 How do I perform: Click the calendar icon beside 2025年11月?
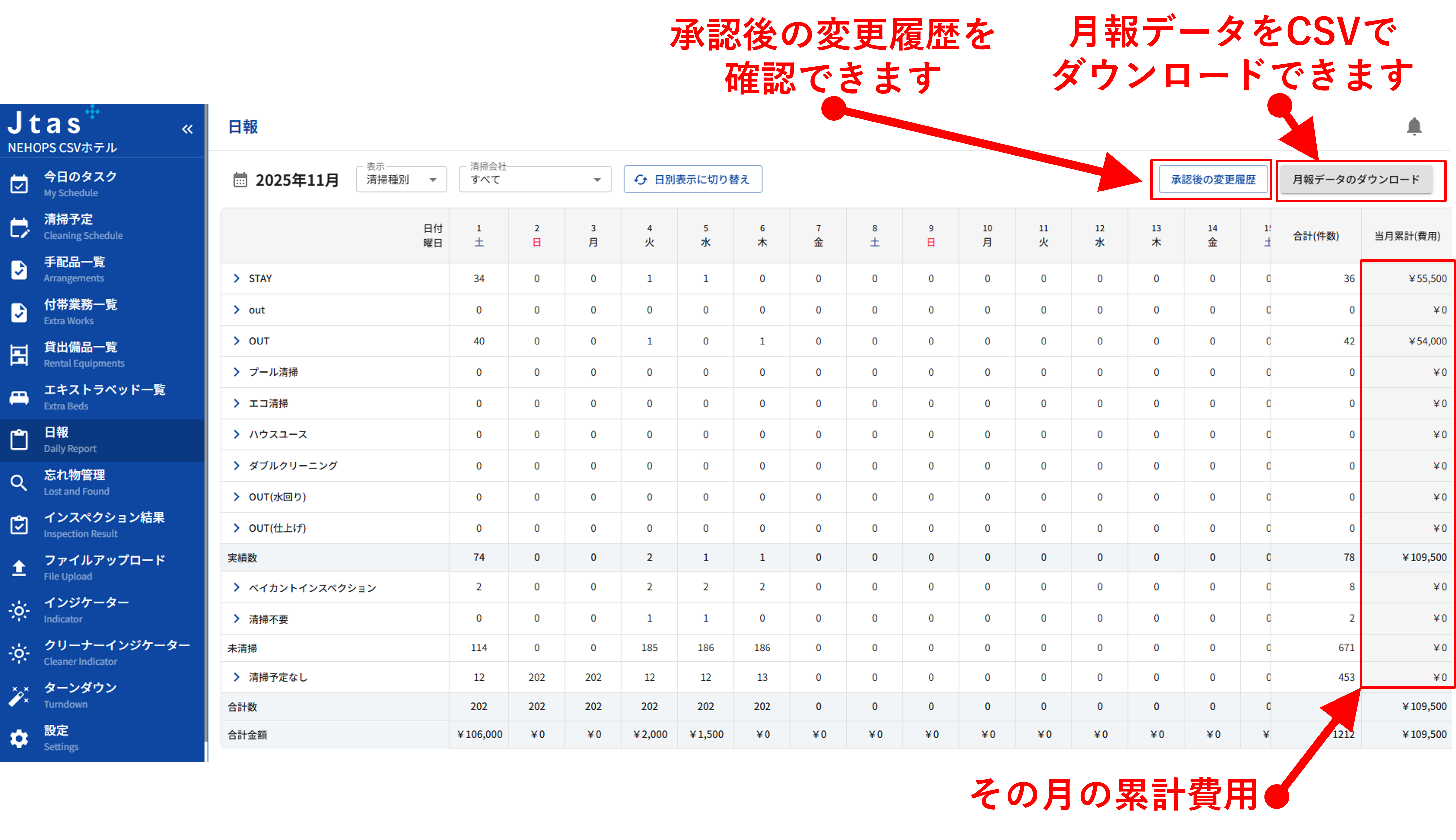tap(240, 180)
